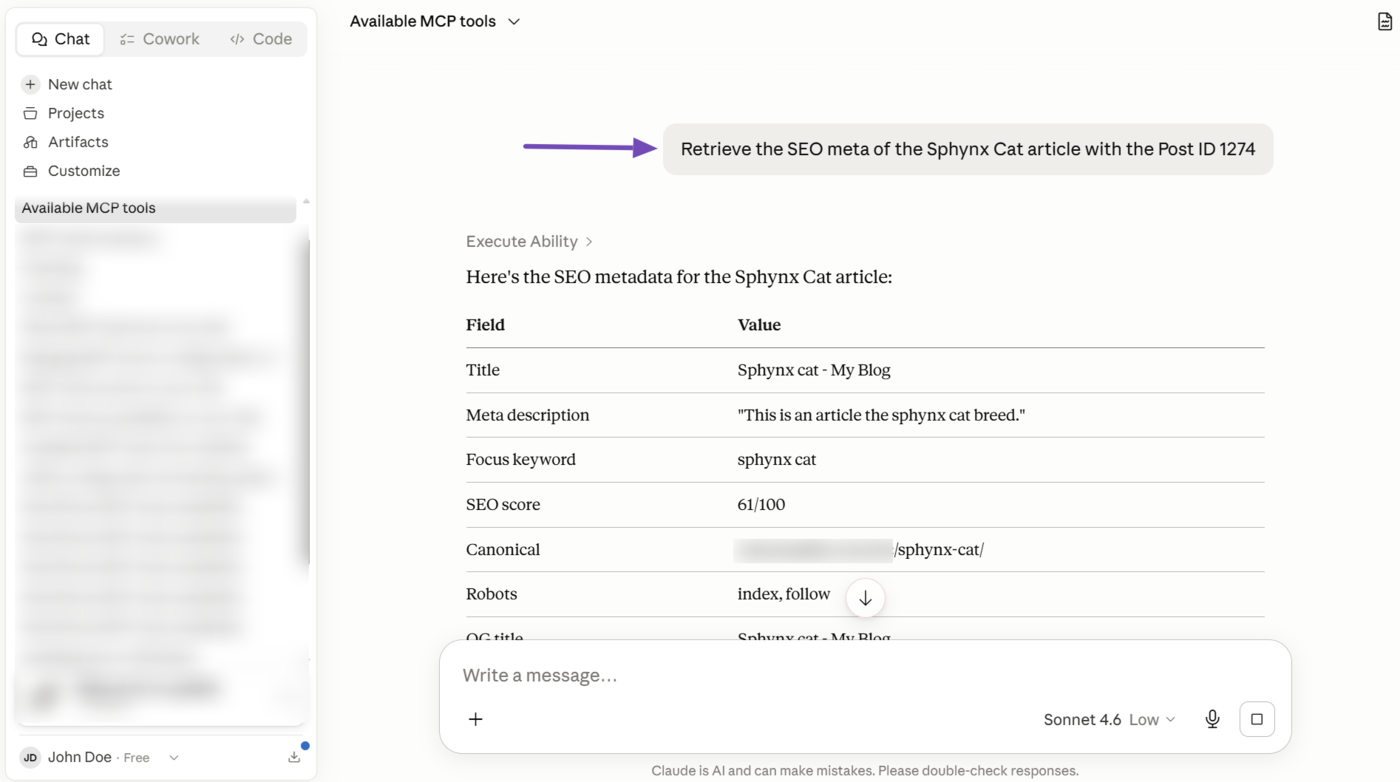
Task: Open Artifacts in sidebar
Action: coord(78,142)
